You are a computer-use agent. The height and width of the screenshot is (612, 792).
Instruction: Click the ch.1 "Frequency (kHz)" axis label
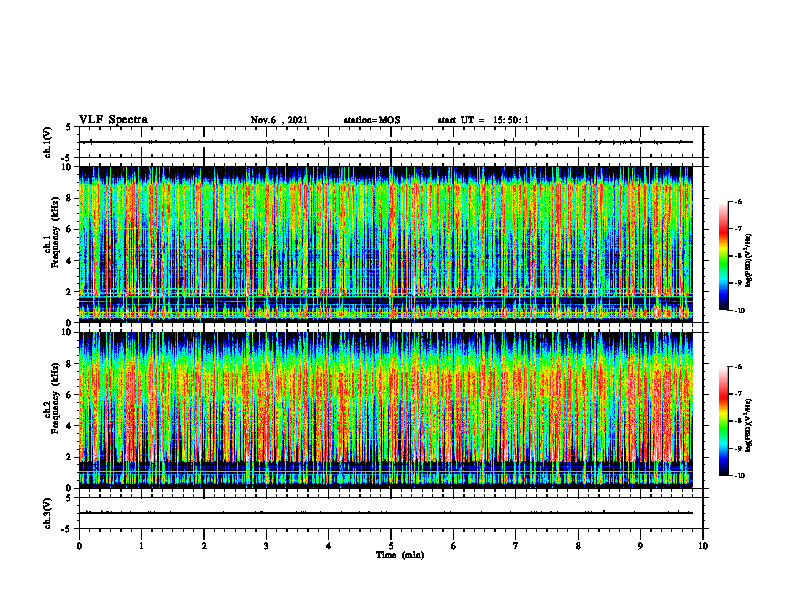[55, 232]
